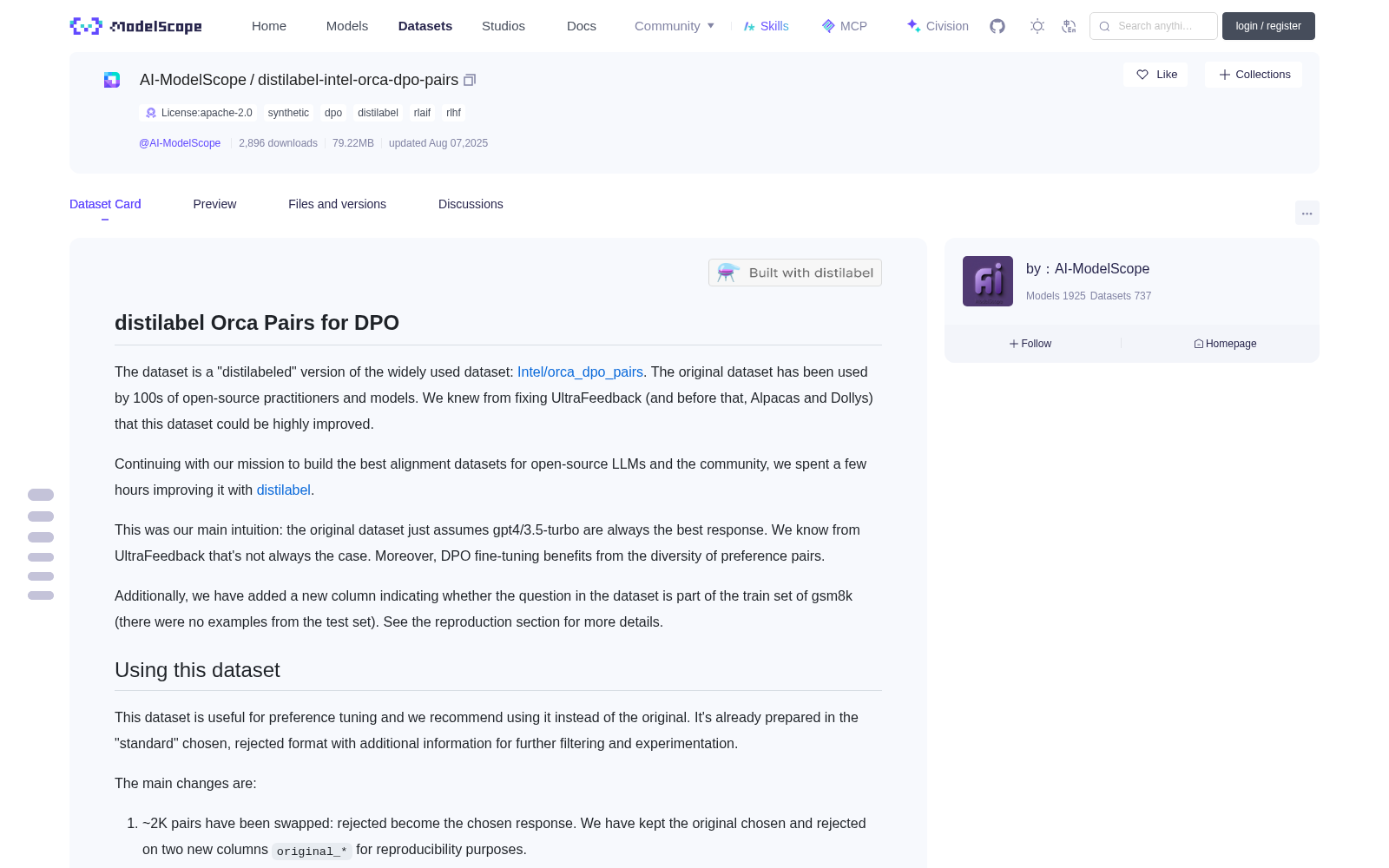
Task: Click the login / register button
Action: click(1268, 26)
